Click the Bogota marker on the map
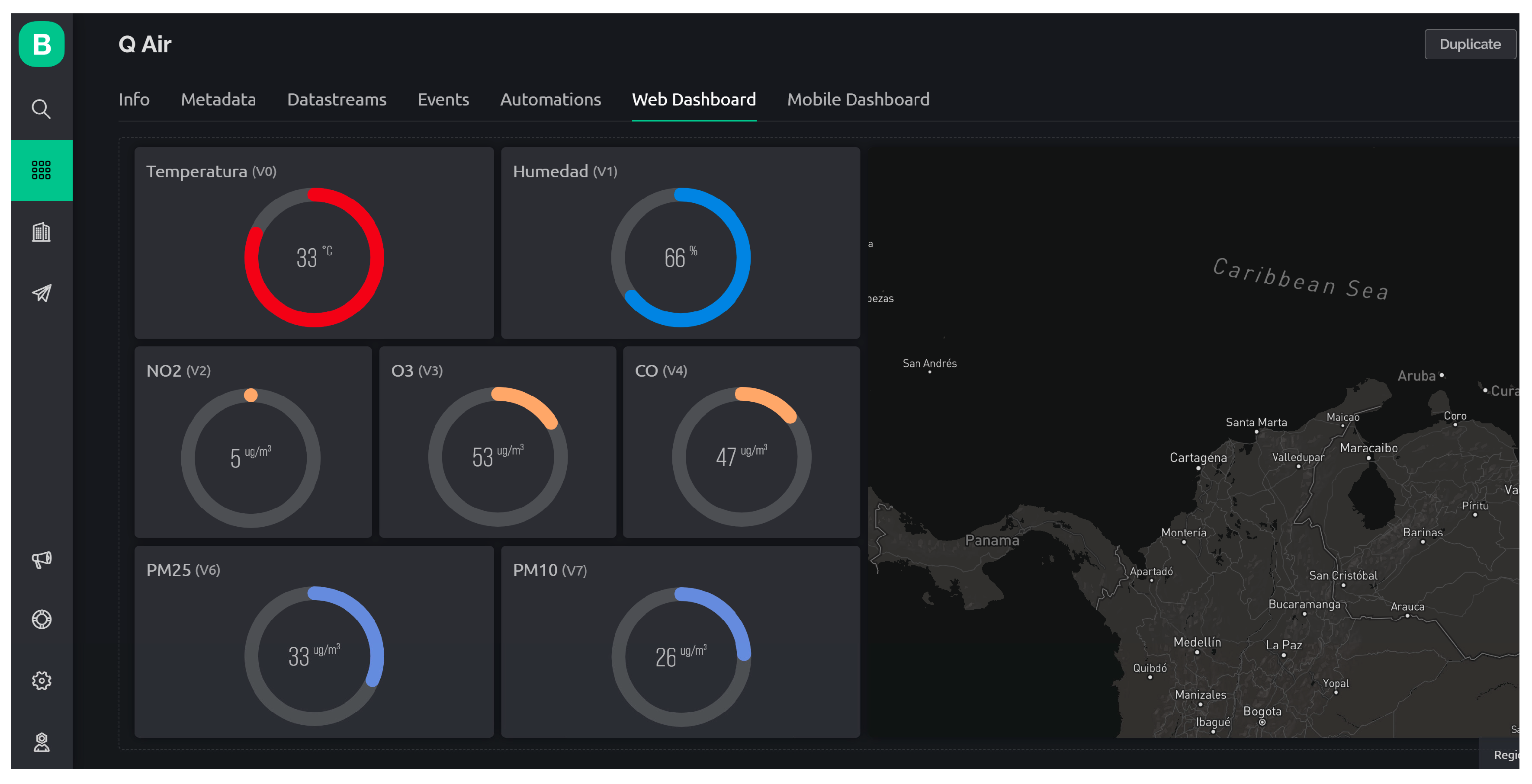The height and width of the screenshot is (784, 1532). [1262, 722]
